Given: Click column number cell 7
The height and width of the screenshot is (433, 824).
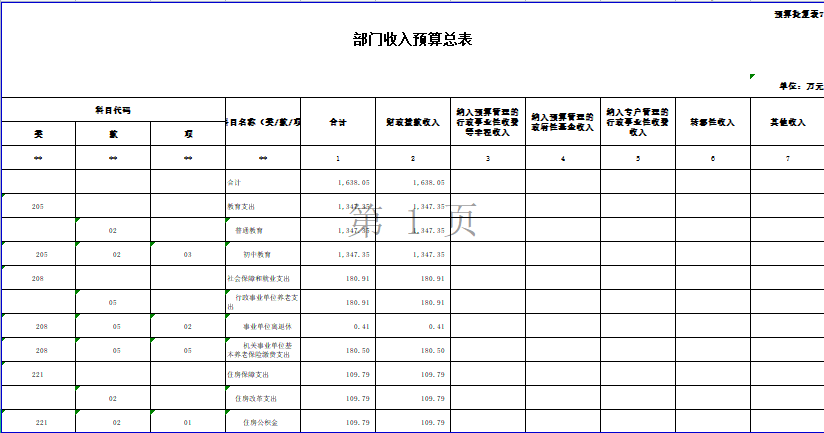Looking at the screenshot, I should tap(788, 158).
